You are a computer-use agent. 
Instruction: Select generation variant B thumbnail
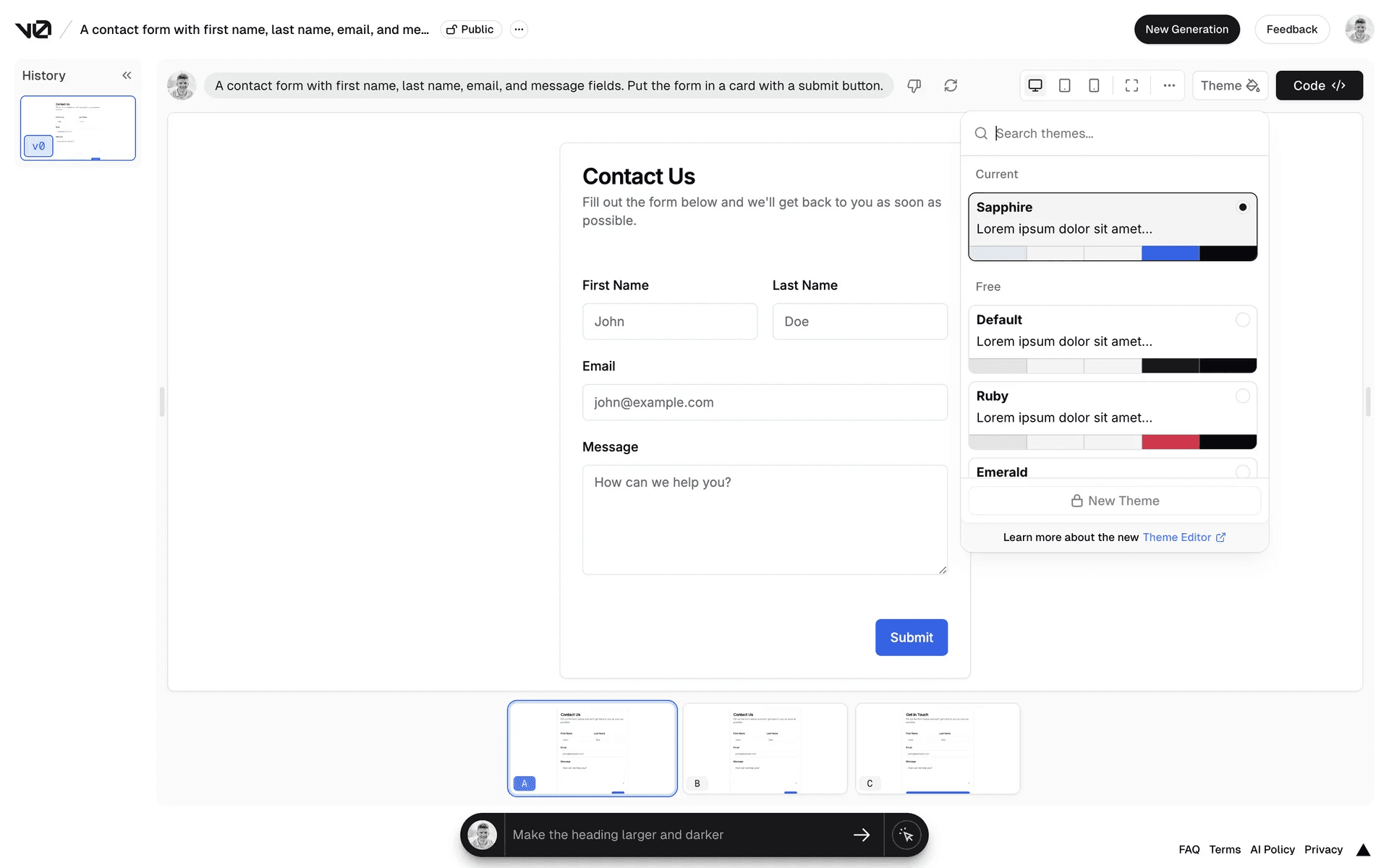click(765, 748)
